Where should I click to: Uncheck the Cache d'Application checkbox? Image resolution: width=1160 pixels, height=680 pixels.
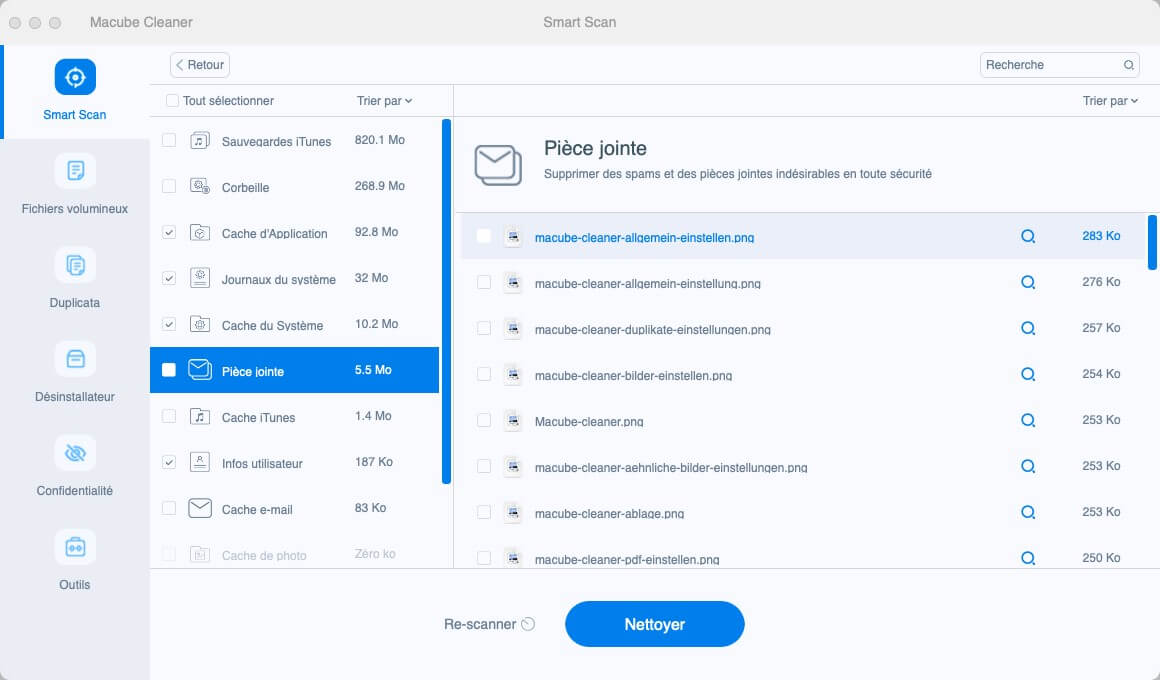(x=169, y=232)
